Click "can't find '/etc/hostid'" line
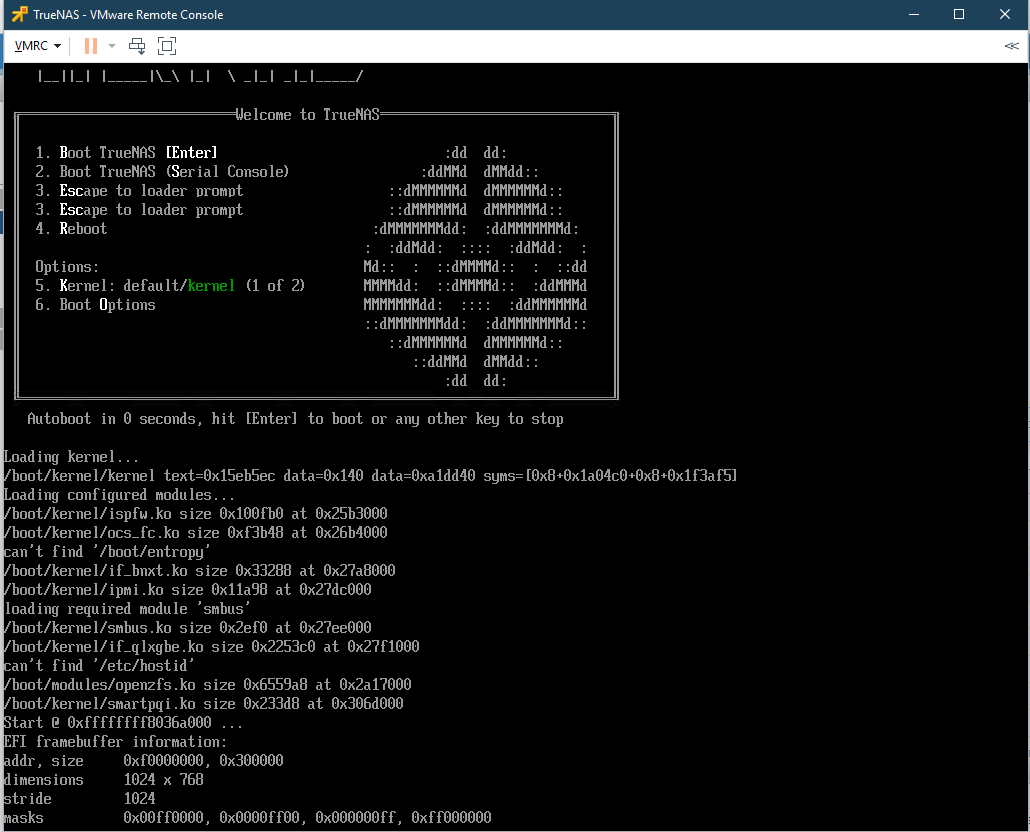This screenshot has height=832, width=1030. click(x=99, y=667)
